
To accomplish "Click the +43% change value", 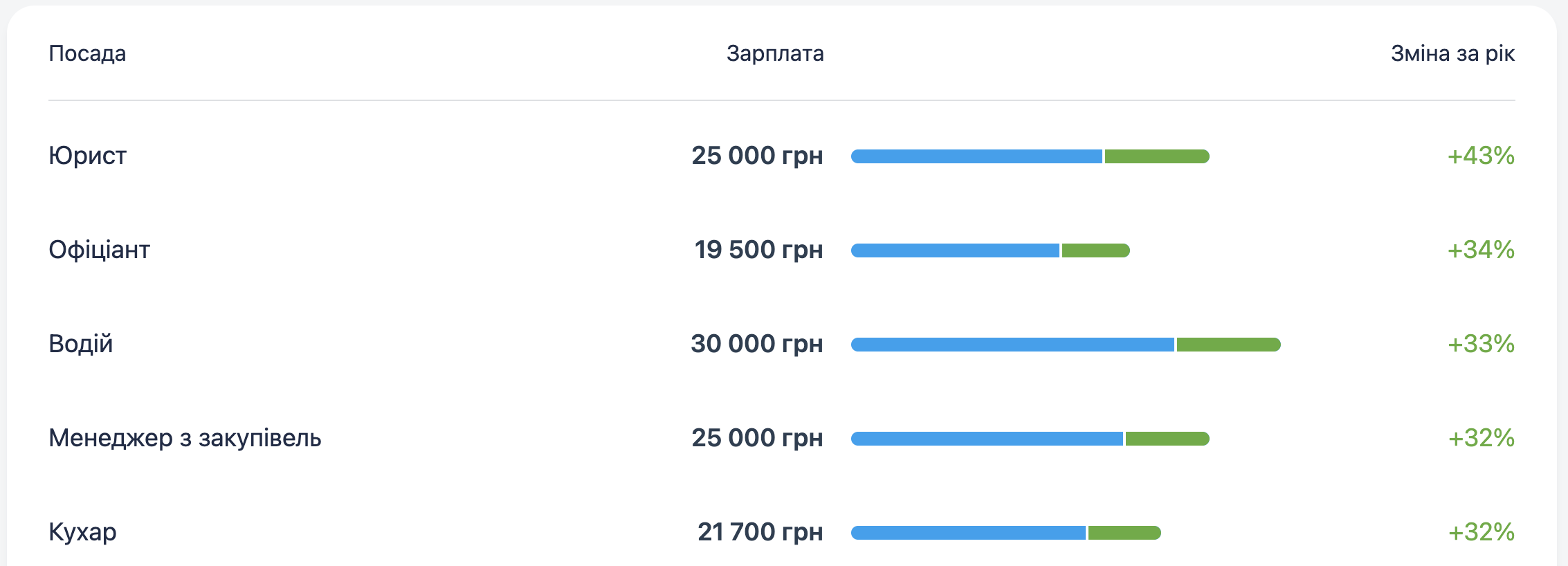I will [x=1481, y=156].
